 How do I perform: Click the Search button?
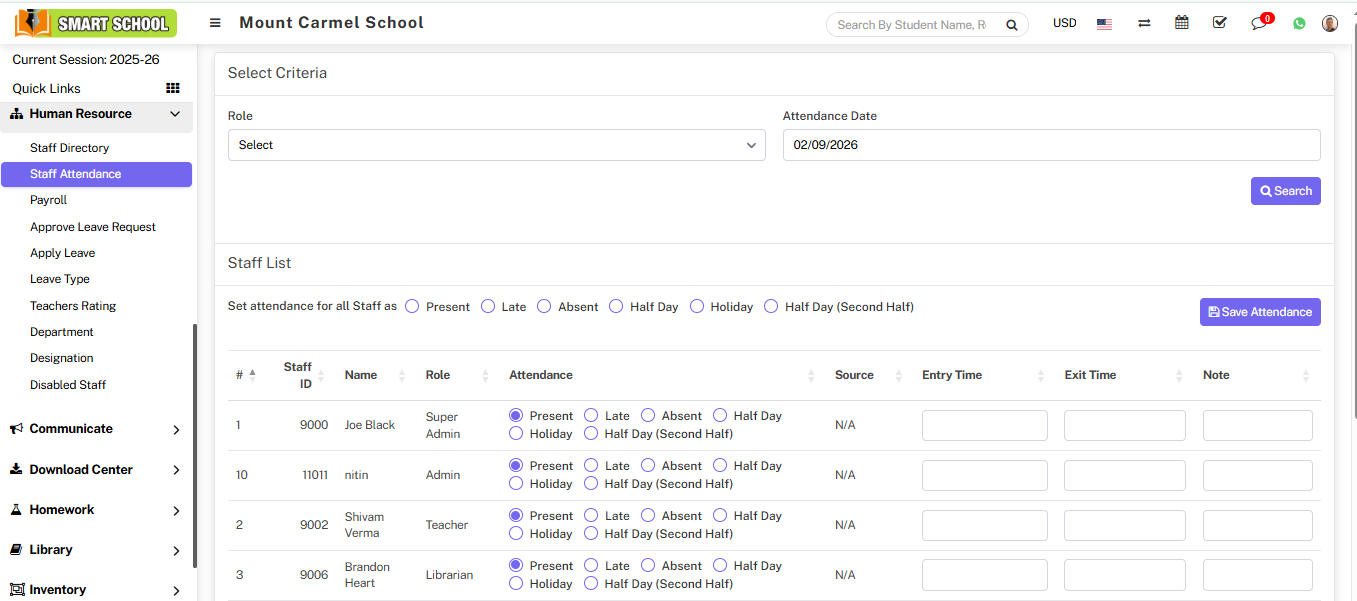(1285, 191)
